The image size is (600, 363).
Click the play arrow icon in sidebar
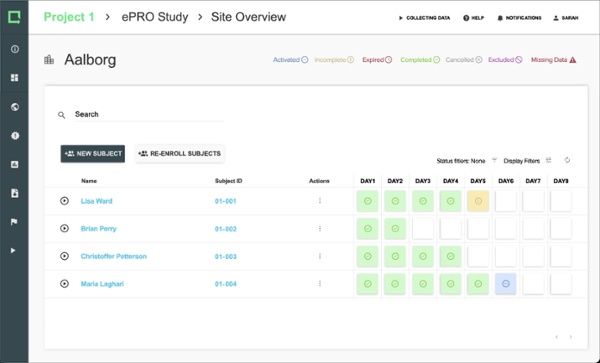click(13, 251)
